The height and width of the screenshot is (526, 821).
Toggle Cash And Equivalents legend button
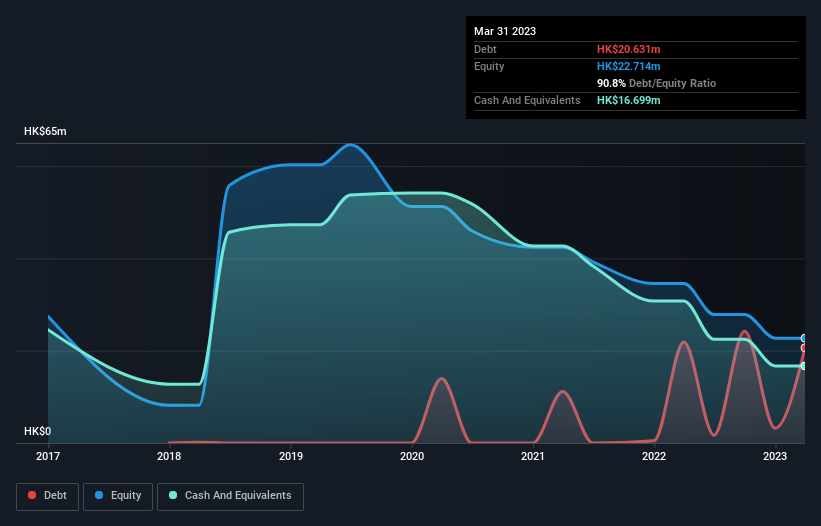coord(230,496)
